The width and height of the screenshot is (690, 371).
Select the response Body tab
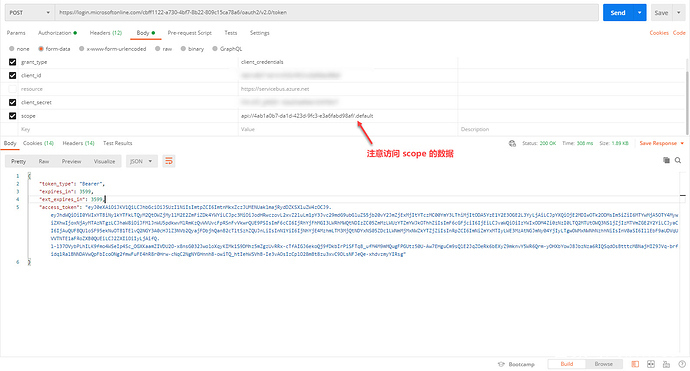10,143
